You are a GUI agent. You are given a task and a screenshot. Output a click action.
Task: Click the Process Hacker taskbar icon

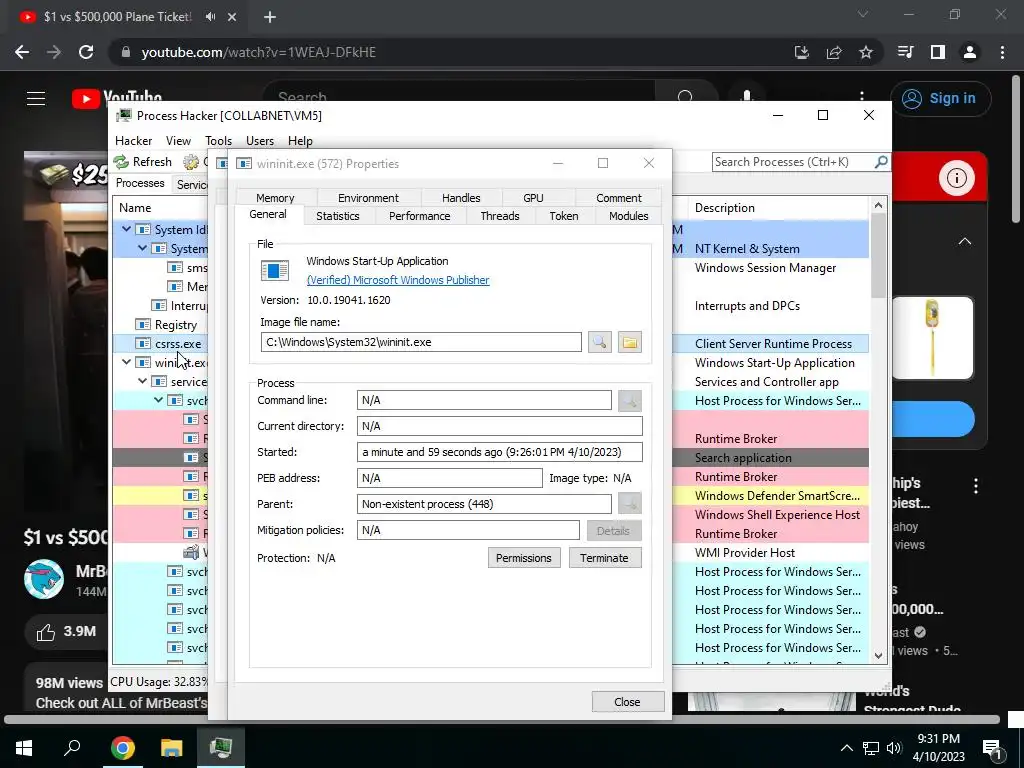pyautogui.click(x=221, y=746)
